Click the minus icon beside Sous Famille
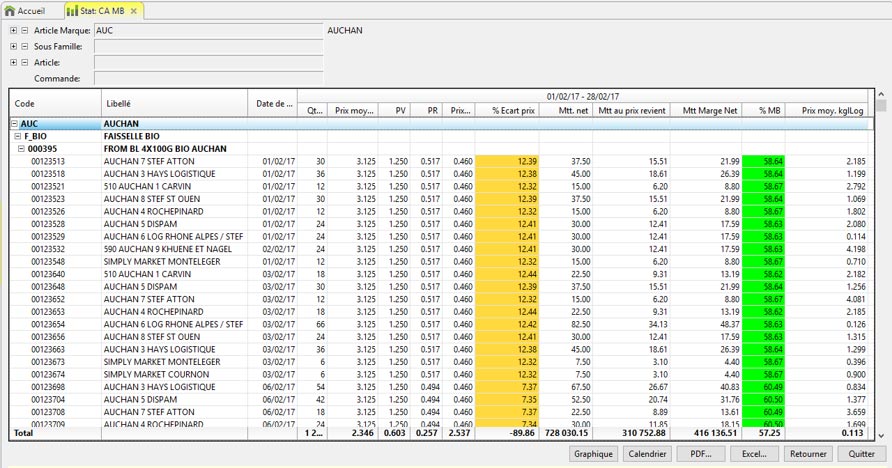This screenshot has width=892, height=468. [24, 47]
